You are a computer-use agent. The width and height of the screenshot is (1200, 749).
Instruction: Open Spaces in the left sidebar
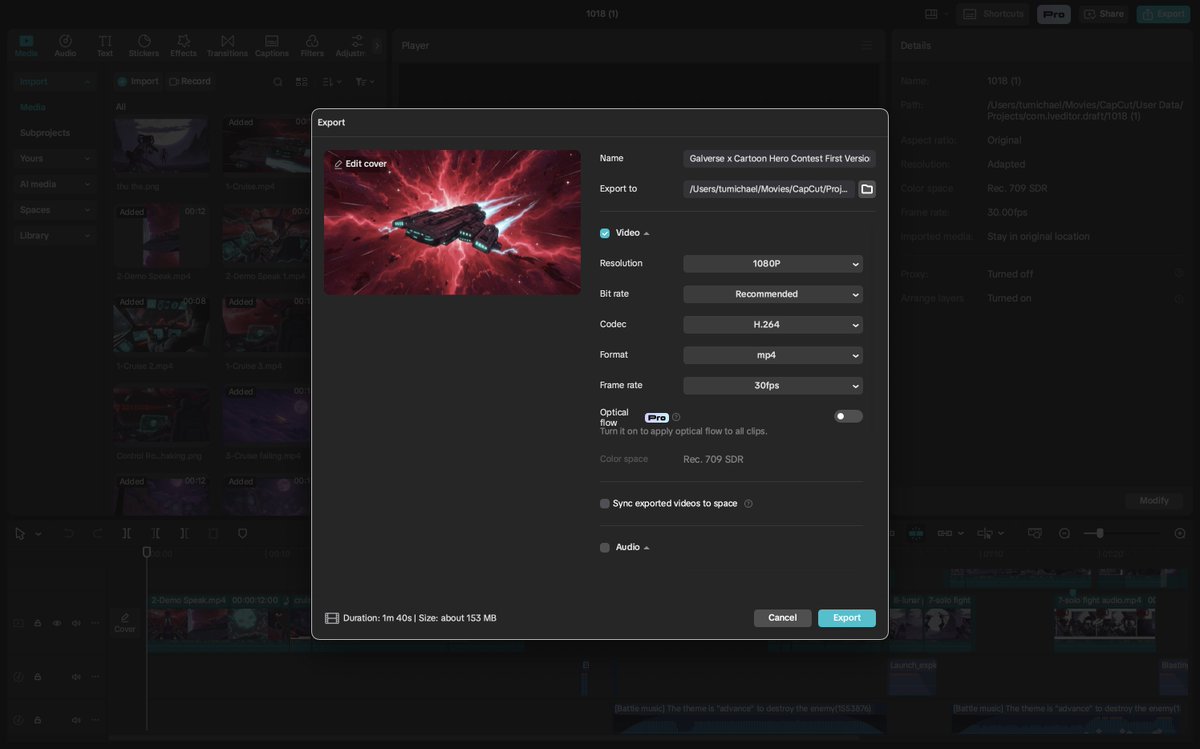coord(56,210)
